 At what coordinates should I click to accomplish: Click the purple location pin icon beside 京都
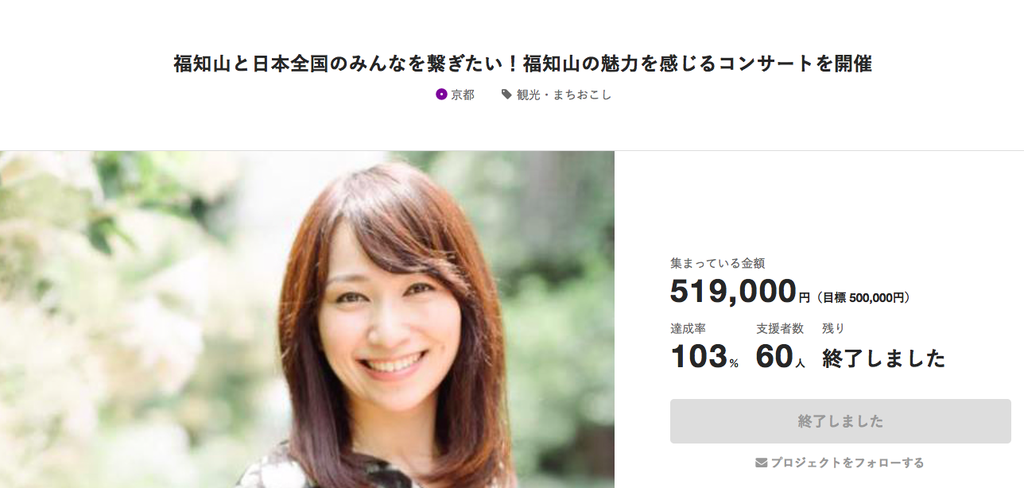(x=441, y=95)
